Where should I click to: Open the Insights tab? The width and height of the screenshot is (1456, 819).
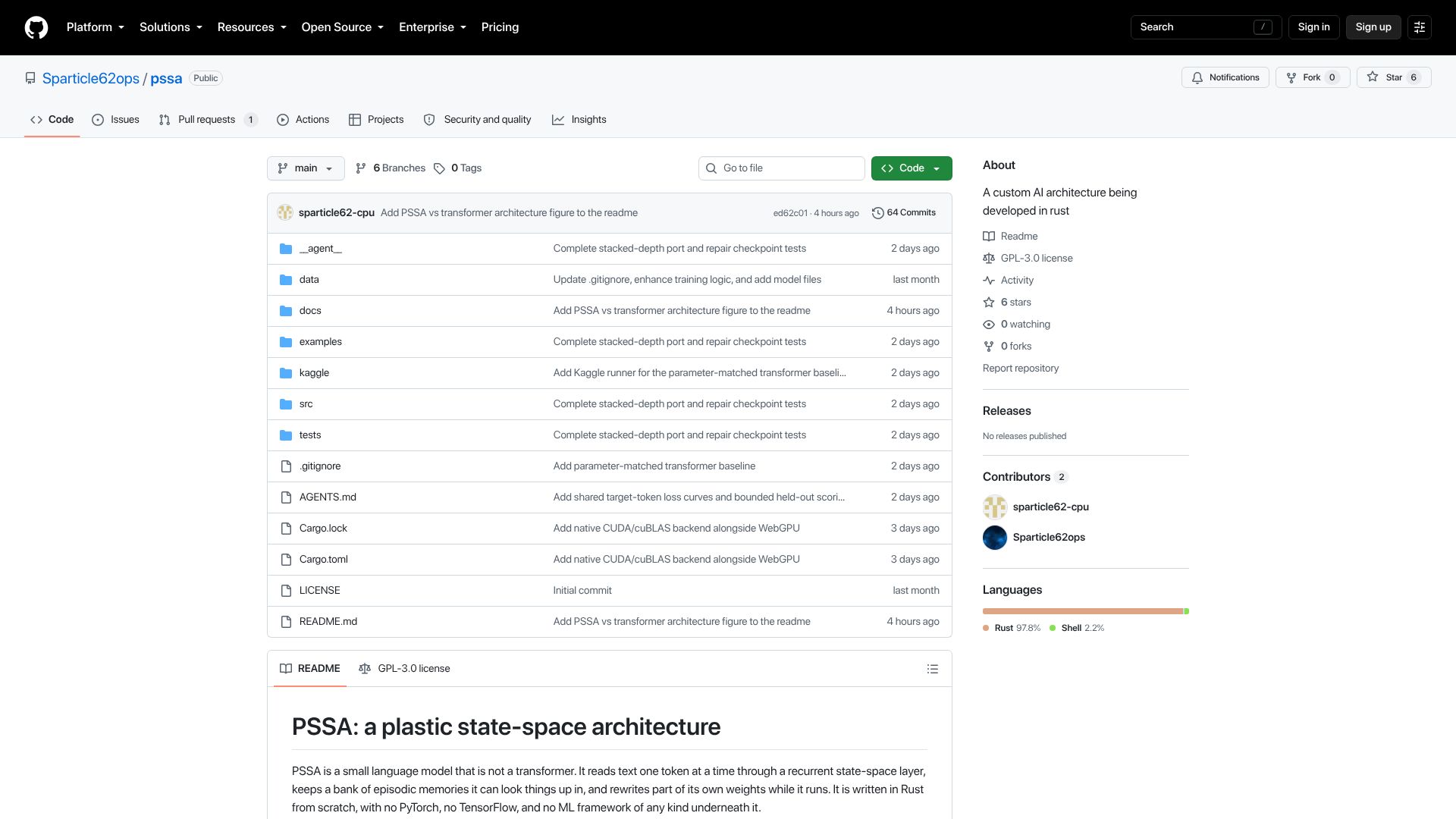click(579, 120)
